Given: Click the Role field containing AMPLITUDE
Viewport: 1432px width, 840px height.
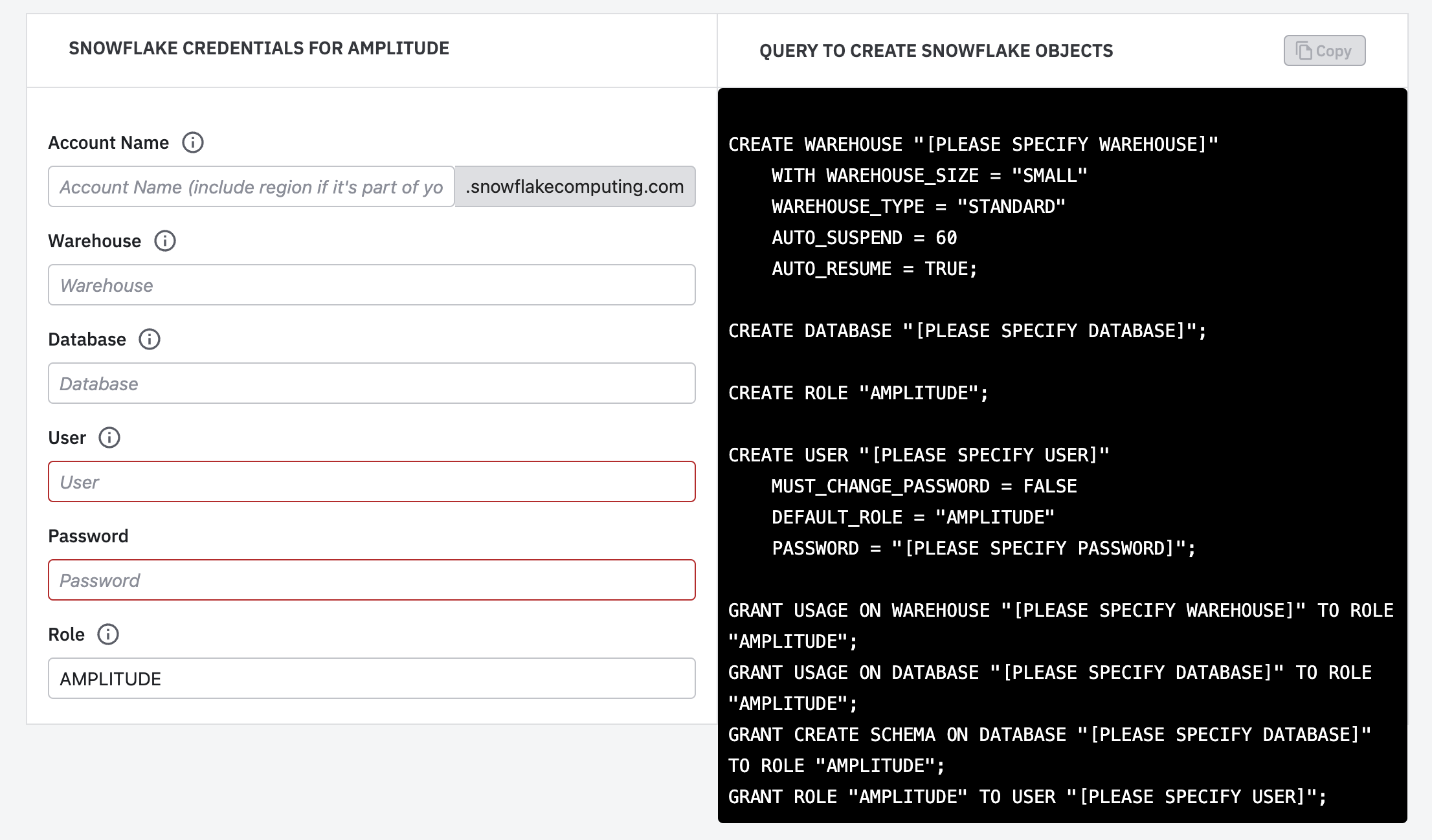Looking at the screenshot, I should [x=372, y=679].
